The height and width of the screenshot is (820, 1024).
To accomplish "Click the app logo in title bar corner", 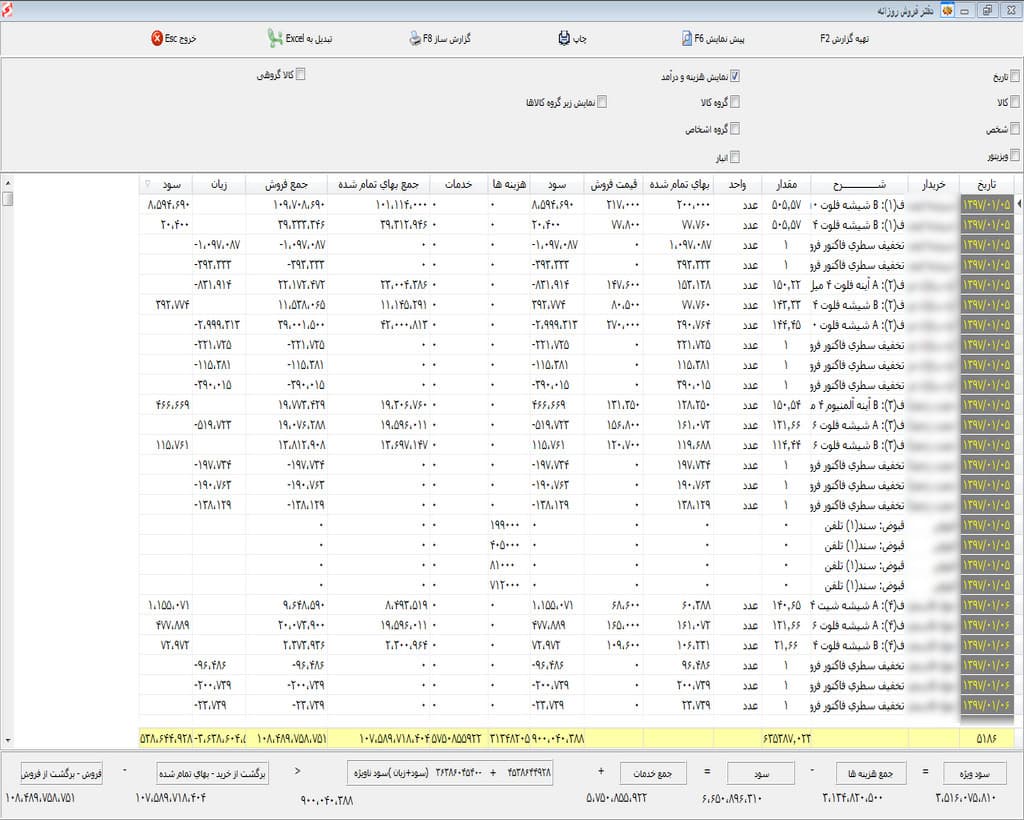I will (7, 10).
